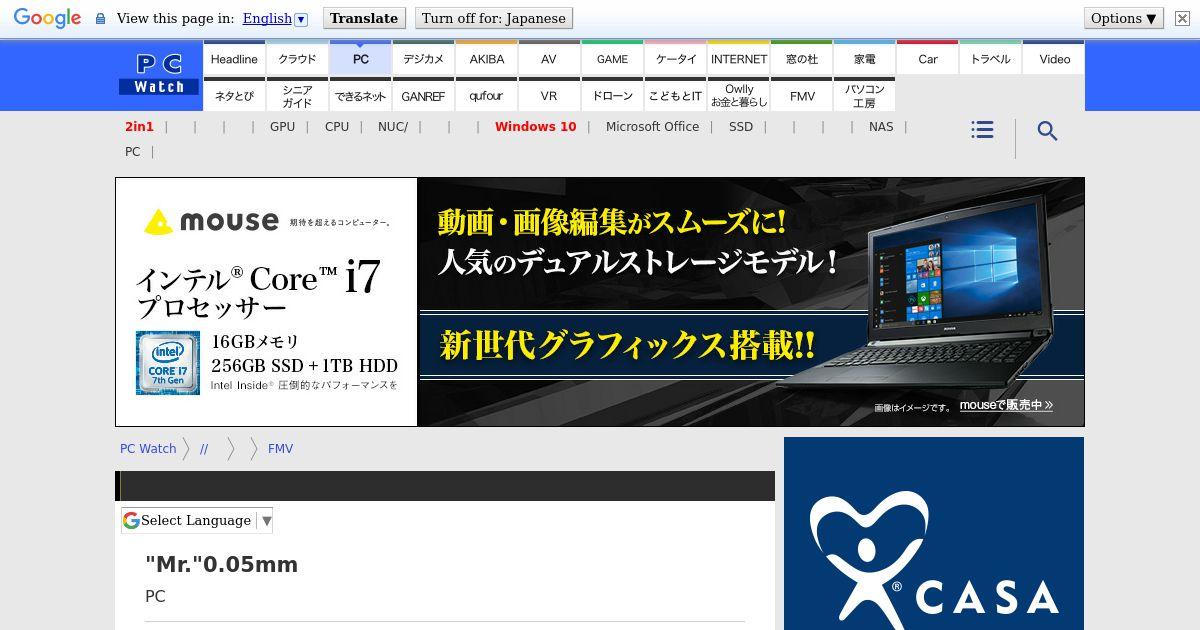Open the Car tab
The image size is (1200, 630).
coord(927,58)
